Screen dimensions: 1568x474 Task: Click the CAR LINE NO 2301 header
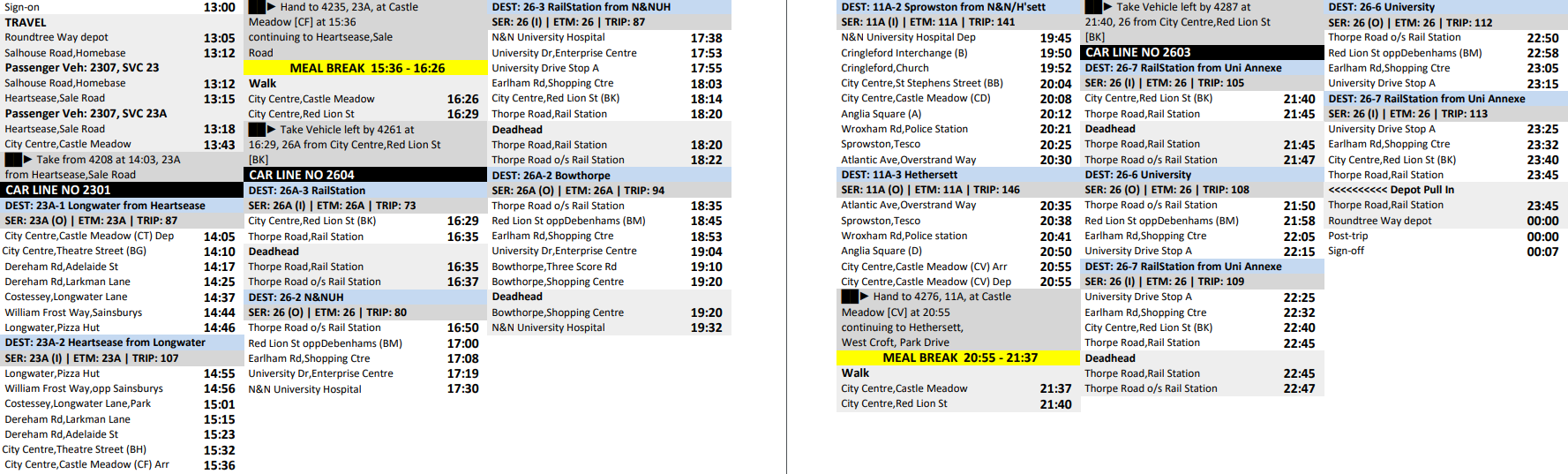[122, 190]
